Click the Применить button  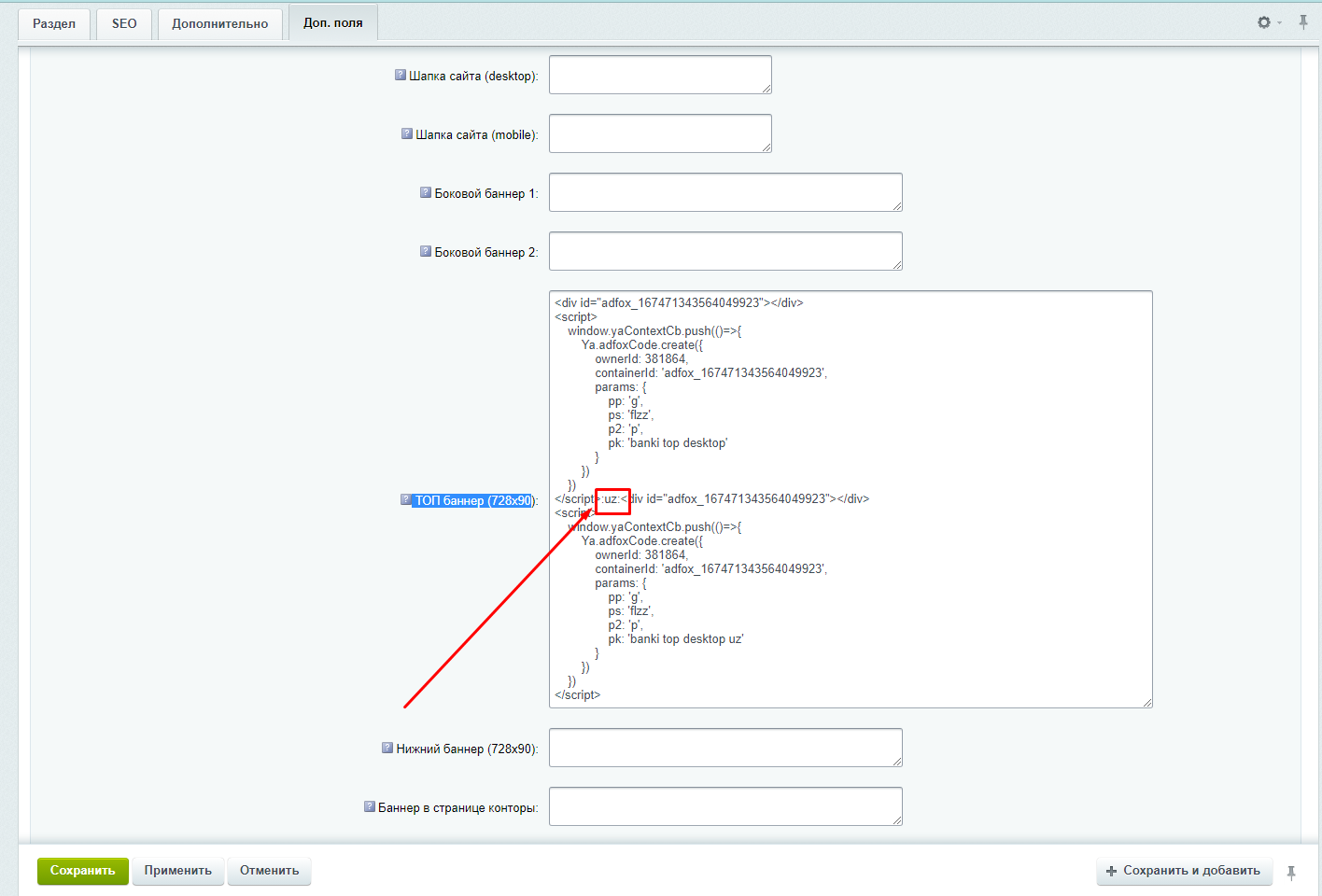point(178,871)
